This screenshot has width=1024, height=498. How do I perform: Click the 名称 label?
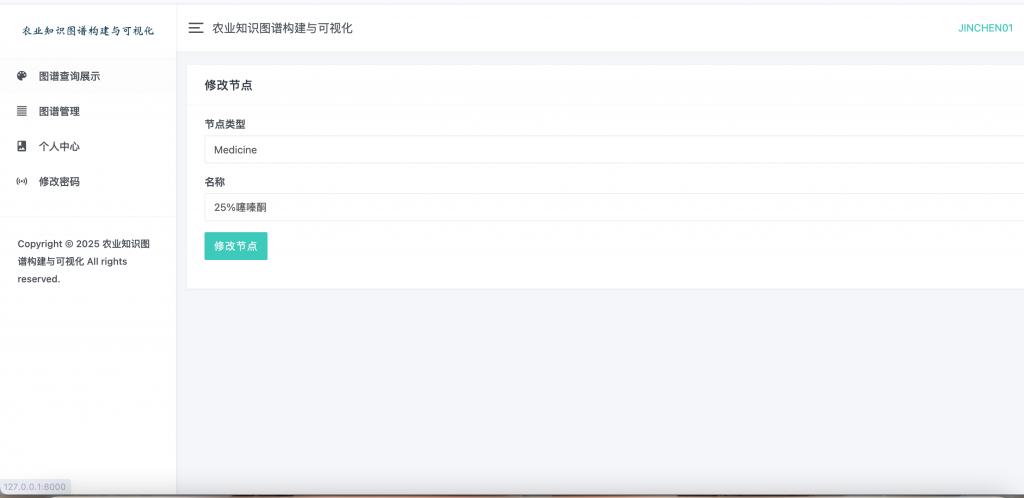[x=215, y=181]
